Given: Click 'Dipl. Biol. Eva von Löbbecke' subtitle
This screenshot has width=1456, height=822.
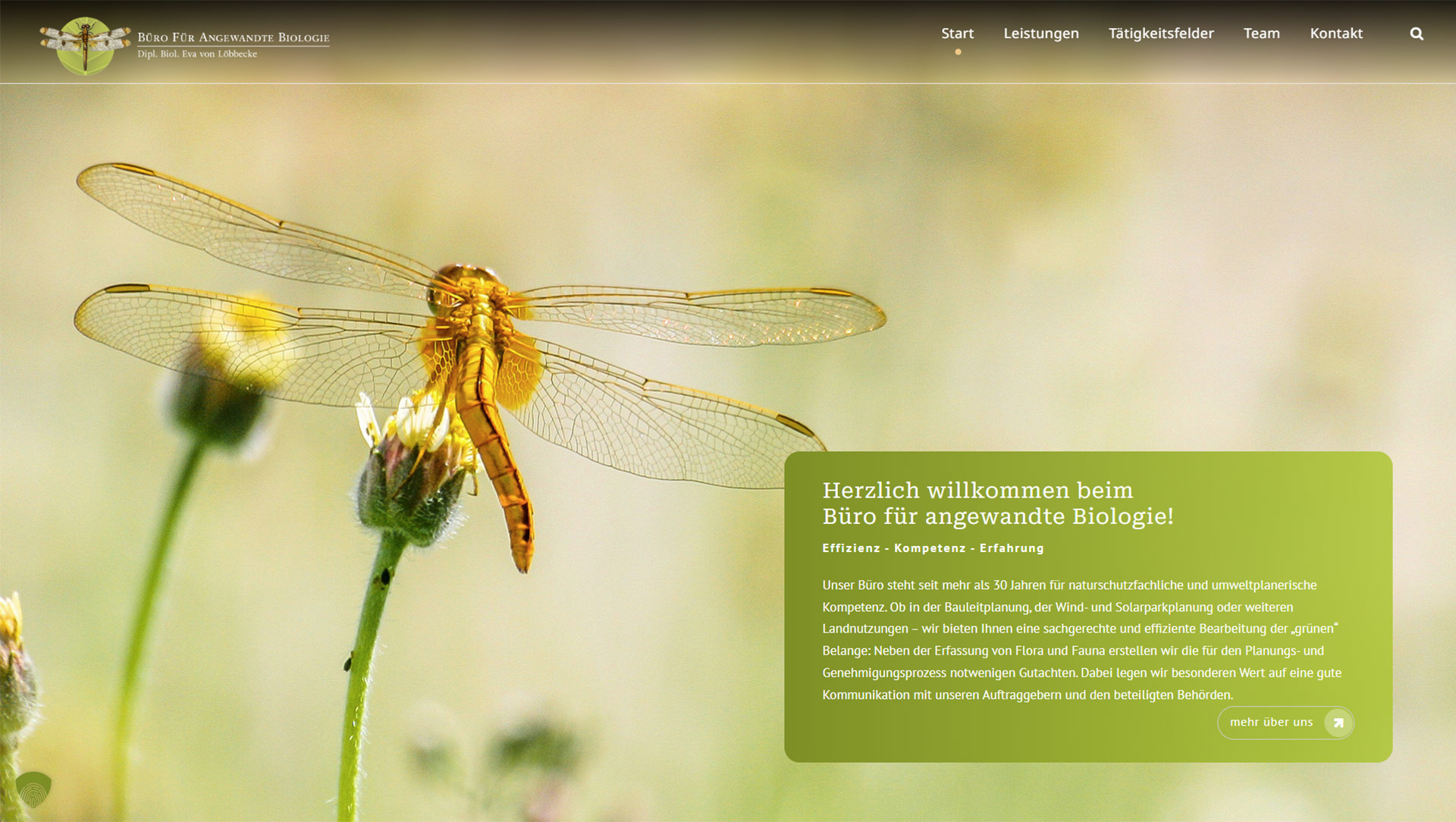Looking at the screenshot, I should pyautogui.click(x=197, y=54).
